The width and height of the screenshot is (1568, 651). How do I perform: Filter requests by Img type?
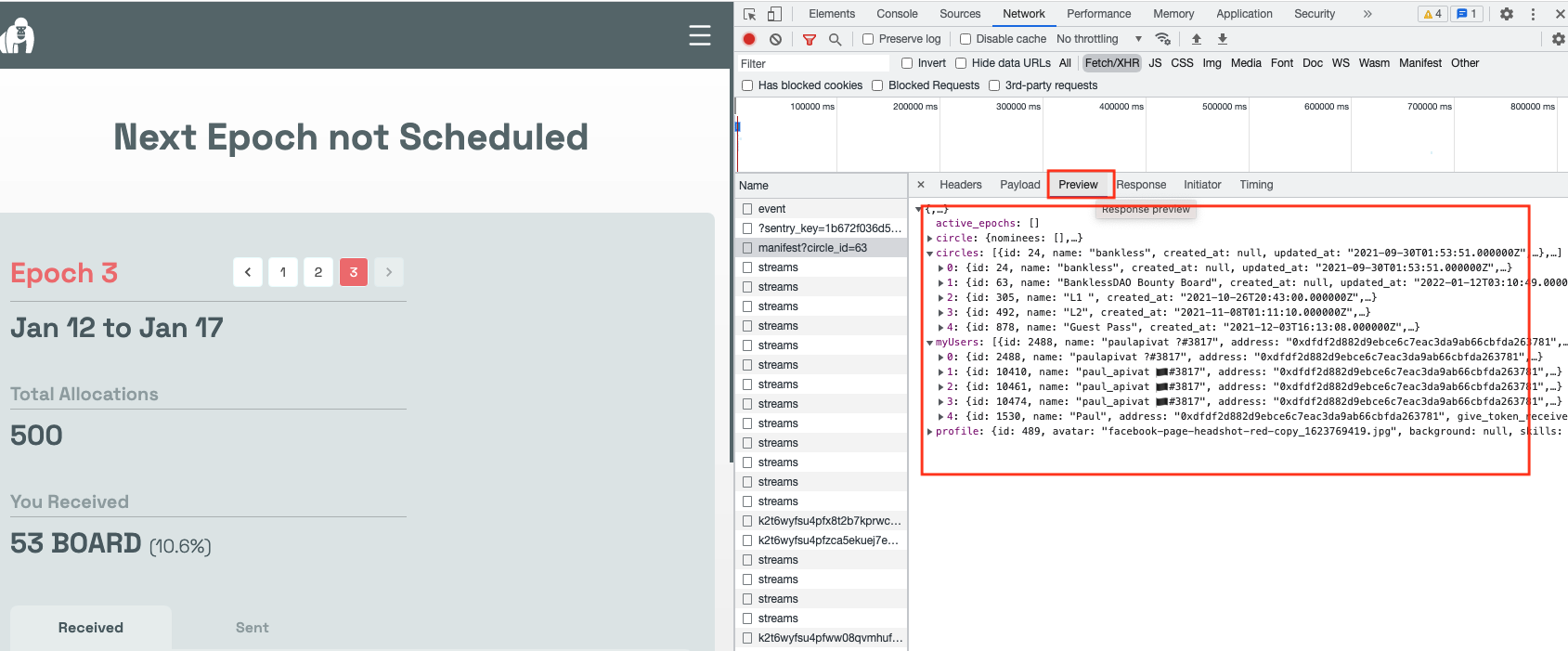pos(1212,63)
